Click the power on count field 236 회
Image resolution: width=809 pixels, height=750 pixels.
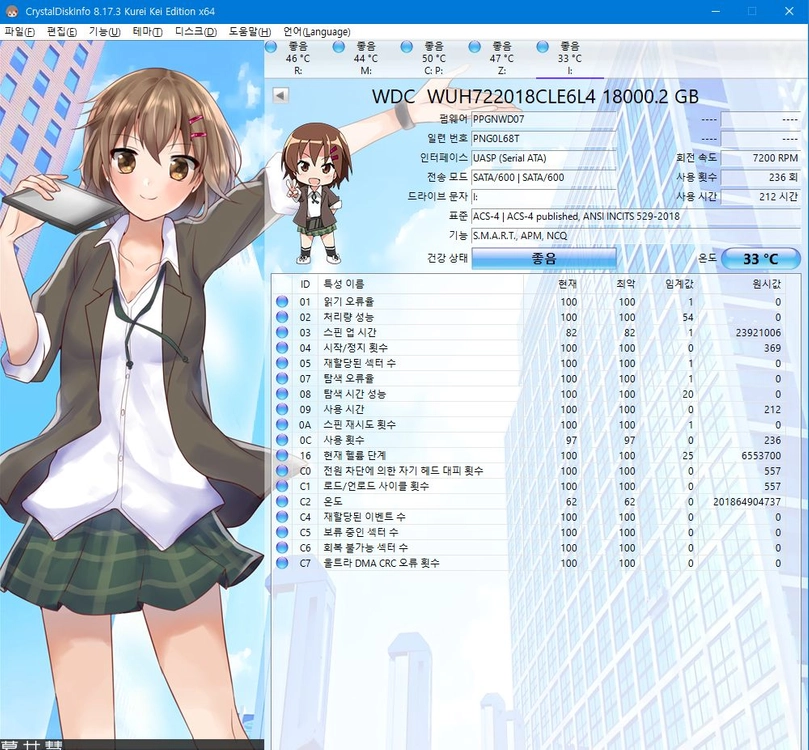click(761, 177)
